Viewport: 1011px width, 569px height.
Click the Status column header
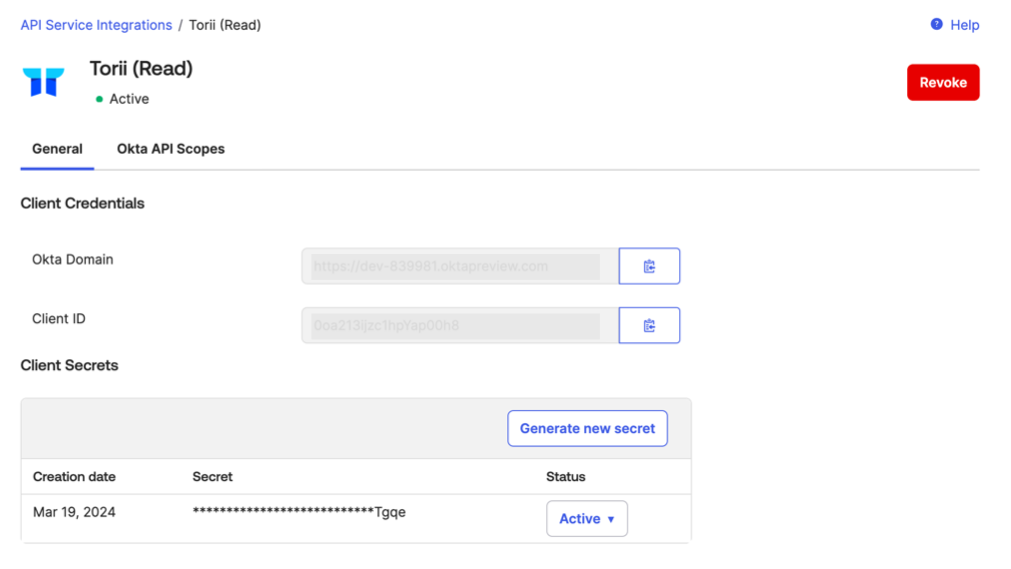tap(565, 477)
